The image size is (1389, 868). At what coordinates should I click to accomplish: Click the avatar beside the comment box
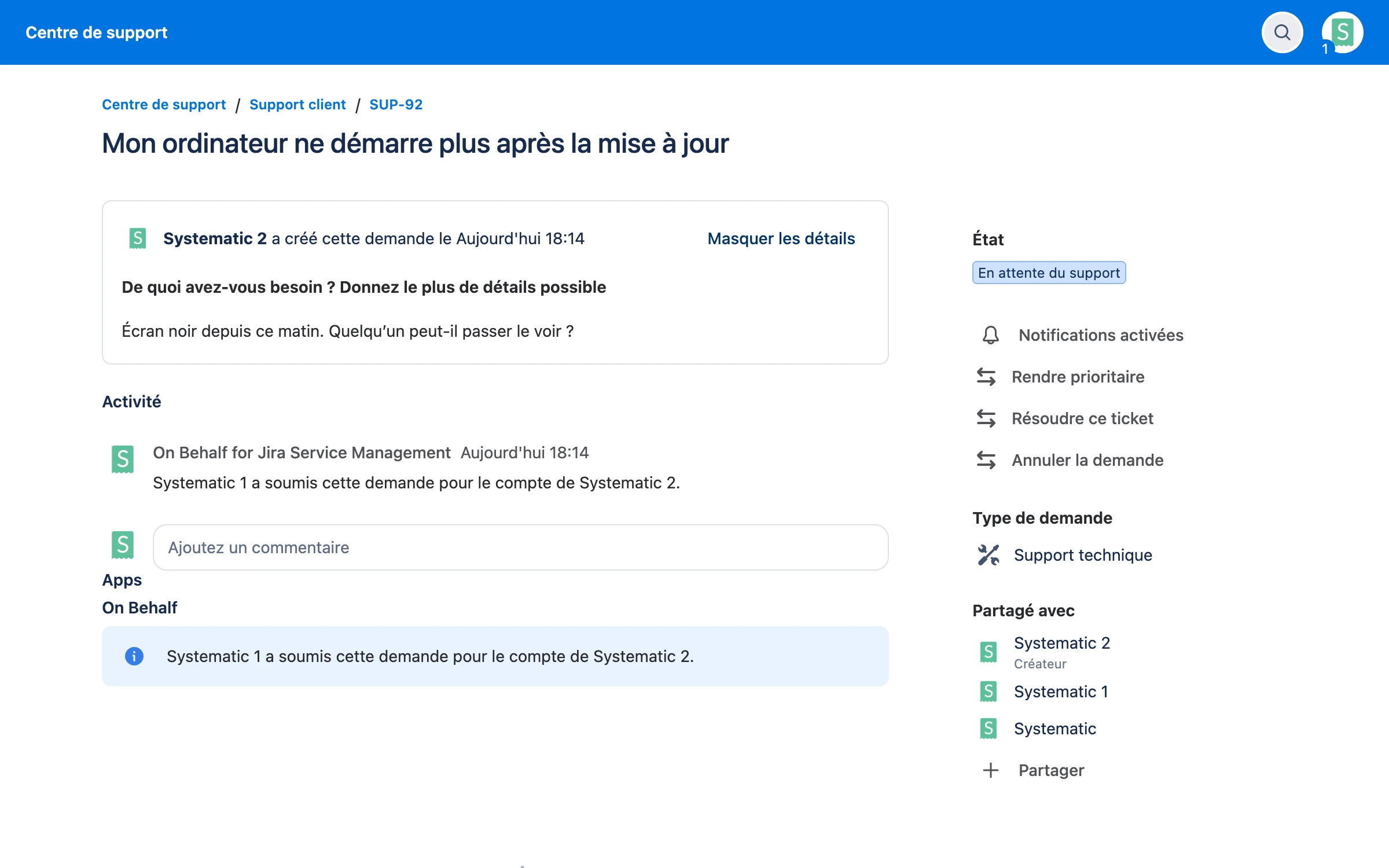pyautogui.click(x=123, y=545)
